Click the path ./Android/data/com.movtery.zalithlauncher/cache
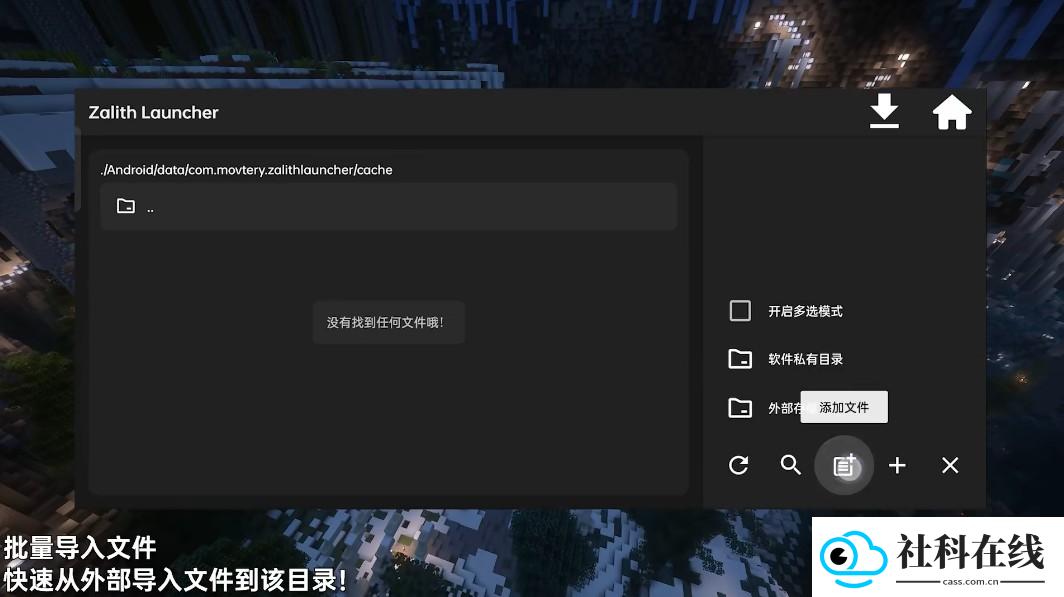The width and height of the screenshot is (1064, 597). [246, 170]
